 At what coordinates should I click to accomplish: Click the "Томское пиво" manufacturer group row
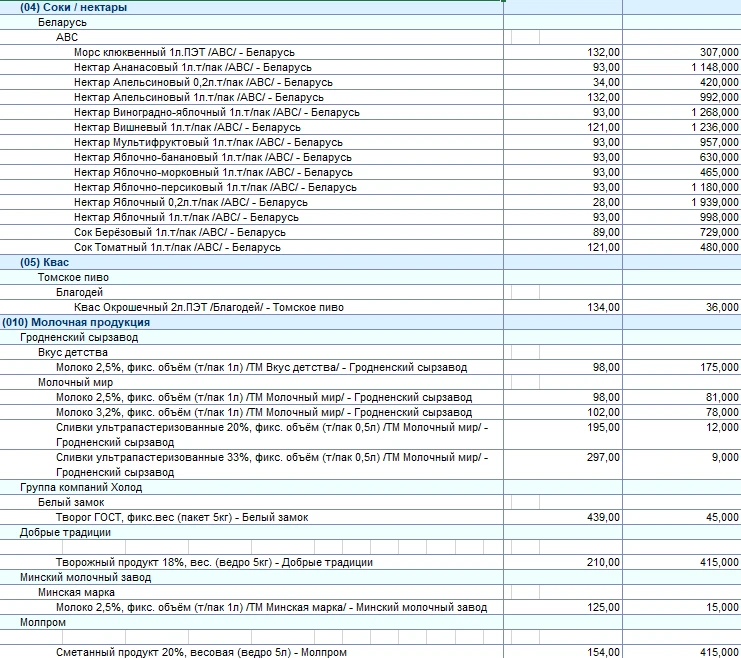73,277
